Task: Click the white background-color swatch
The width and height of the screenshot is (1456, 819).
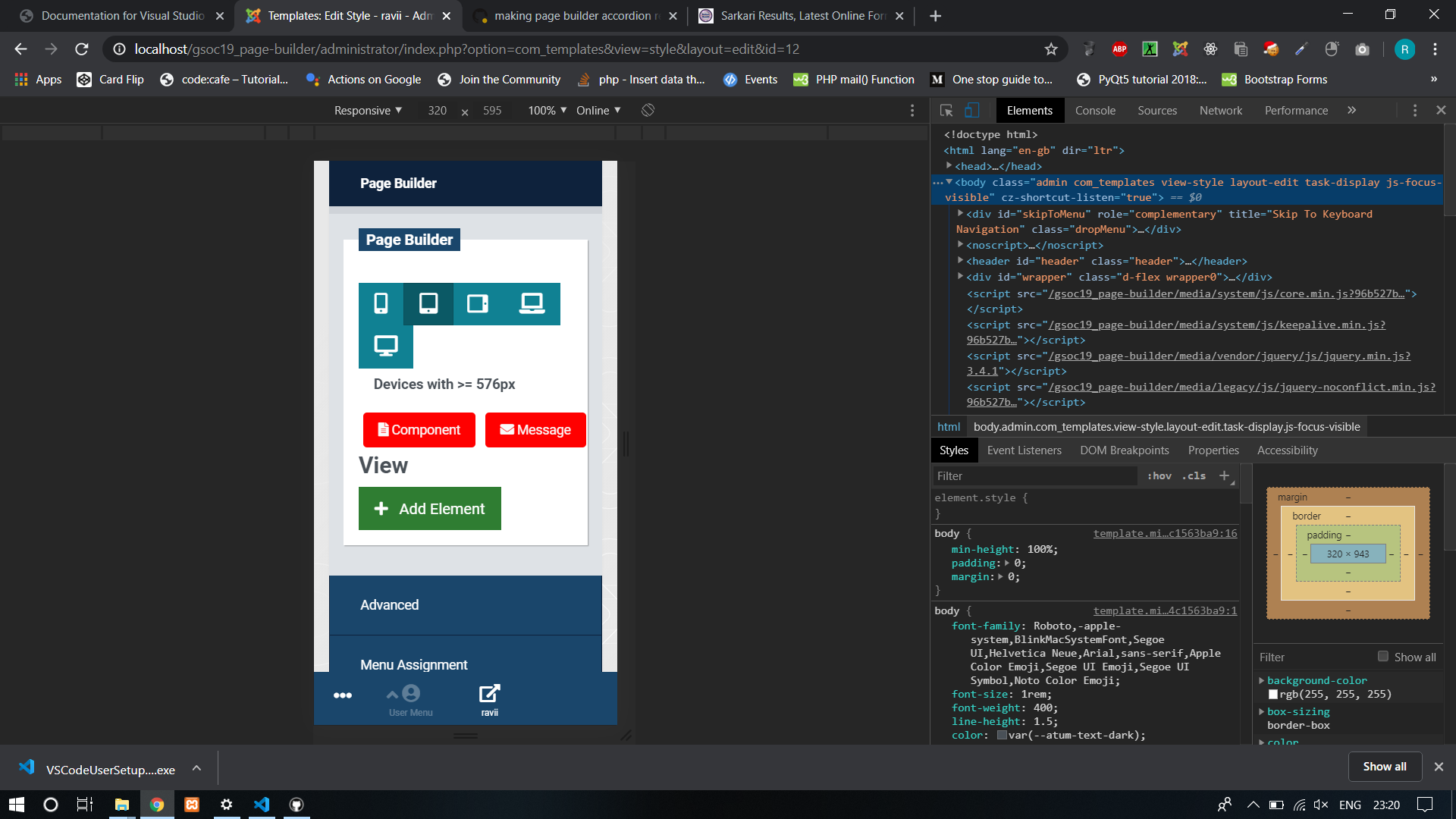Action: (1273, 695)
